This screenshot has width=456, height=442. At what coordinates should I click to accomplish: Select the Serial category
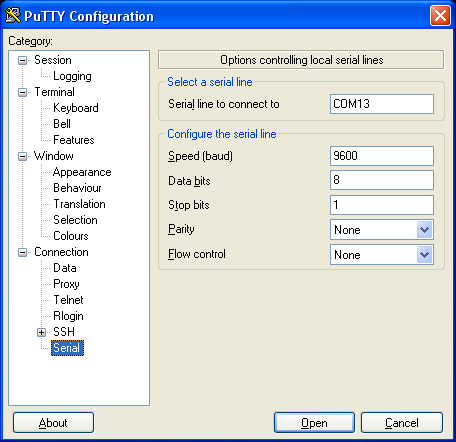[67, 348]
